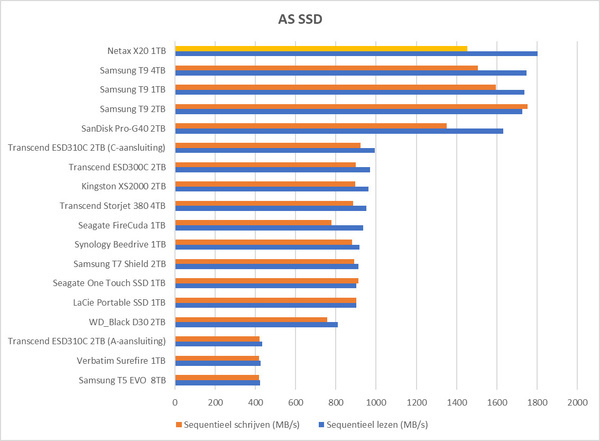This screenshot has height=441, width=600.
Task: Select the Transcend ESD300C 2TB label
Action: [117, 167]
